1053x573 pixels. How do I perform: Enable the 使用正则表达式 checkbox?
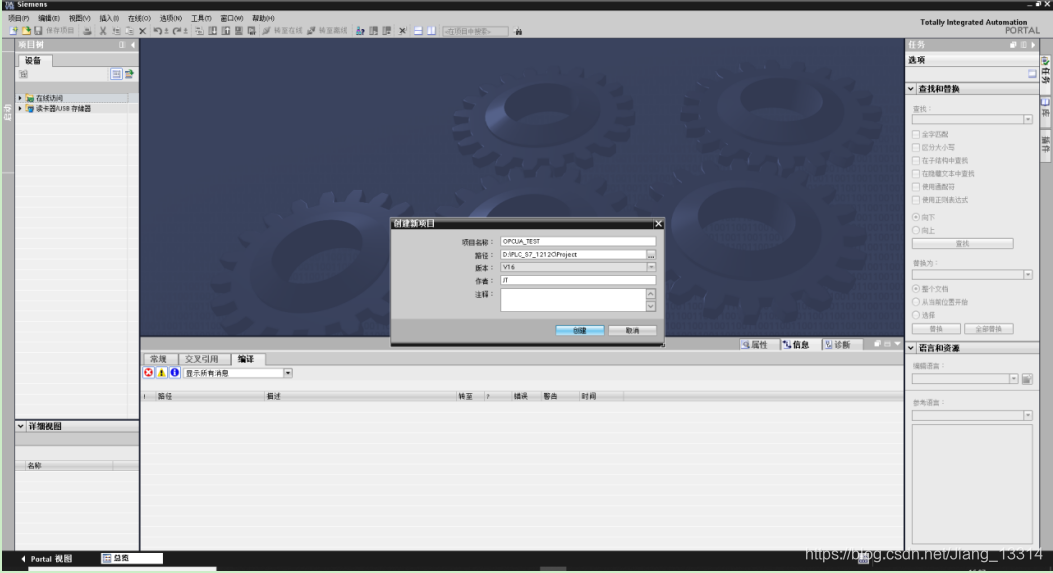click(x=916, y=200)
